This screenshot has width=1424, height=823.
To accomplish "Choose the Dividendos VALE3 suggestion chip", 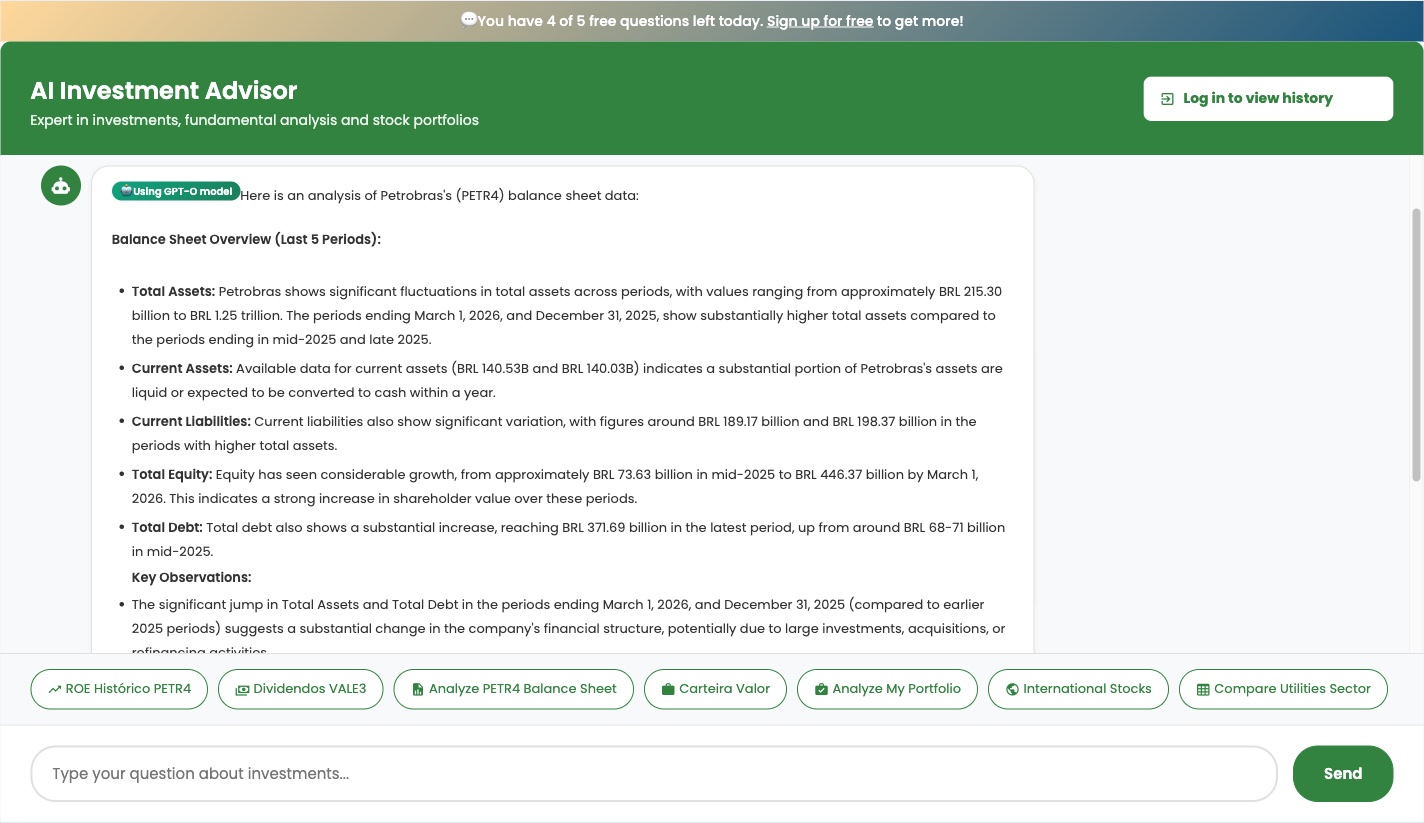I will (x=300, y=689).
